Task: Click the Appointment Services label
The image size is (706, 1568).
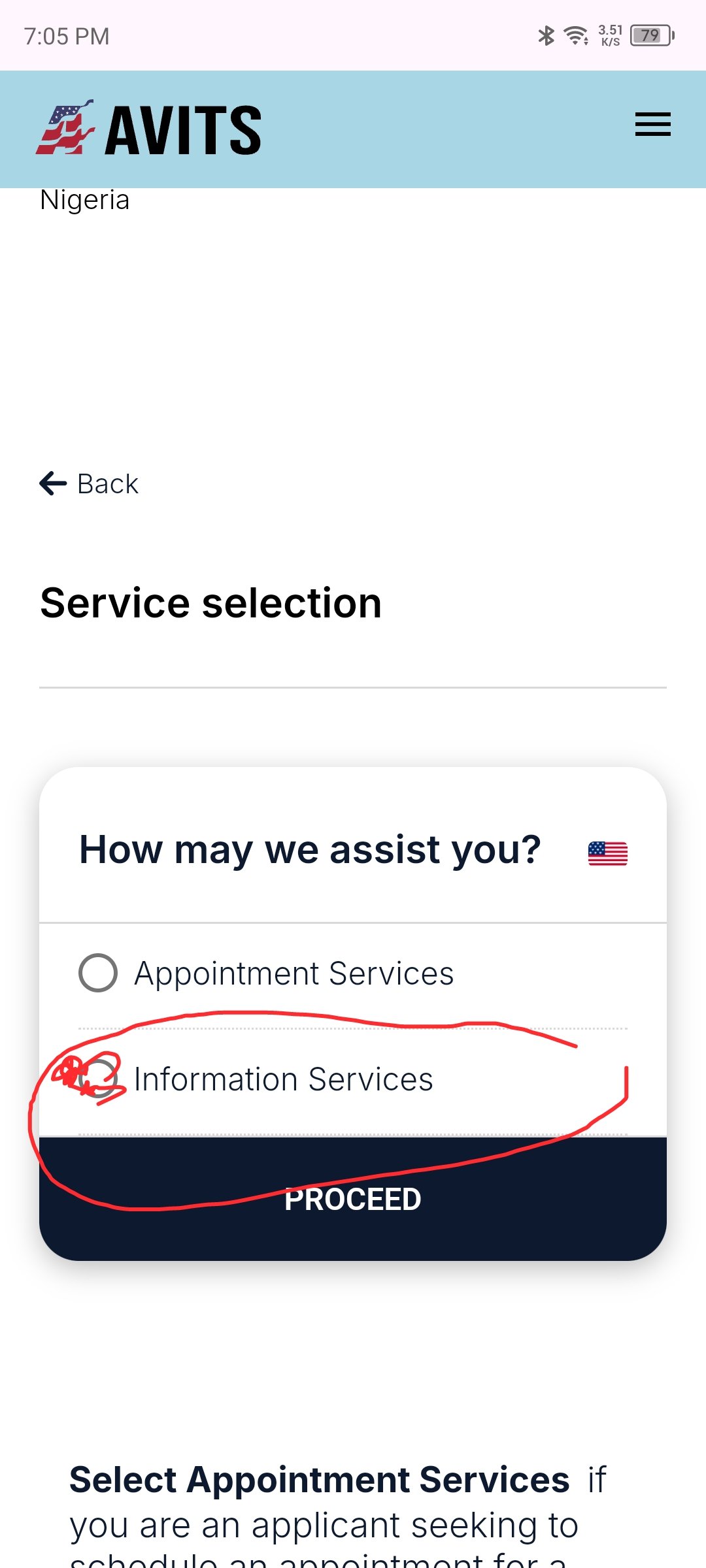Action: tap(294, 973)
